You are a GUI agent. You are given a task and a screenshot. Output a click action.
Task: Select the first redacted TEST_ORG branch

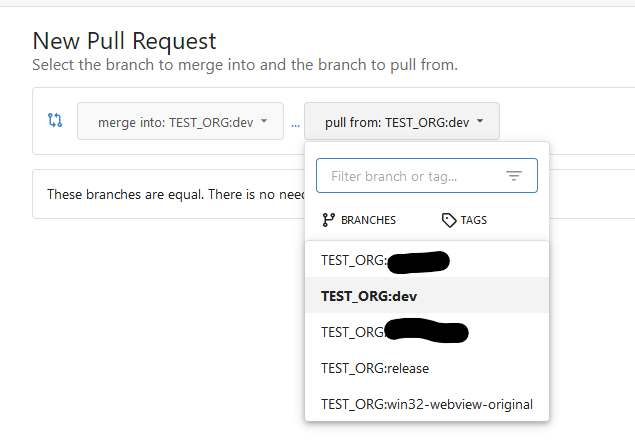click(385, 260)
